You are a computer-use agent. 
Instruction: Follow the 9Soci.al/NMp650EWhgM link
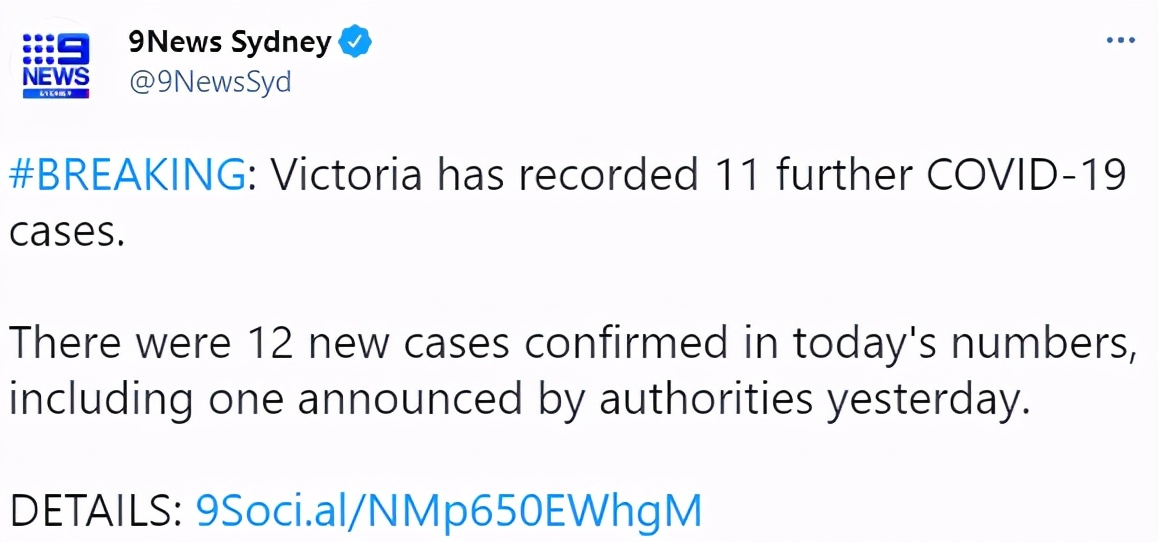pyautogui.click(x=449, y=509)
